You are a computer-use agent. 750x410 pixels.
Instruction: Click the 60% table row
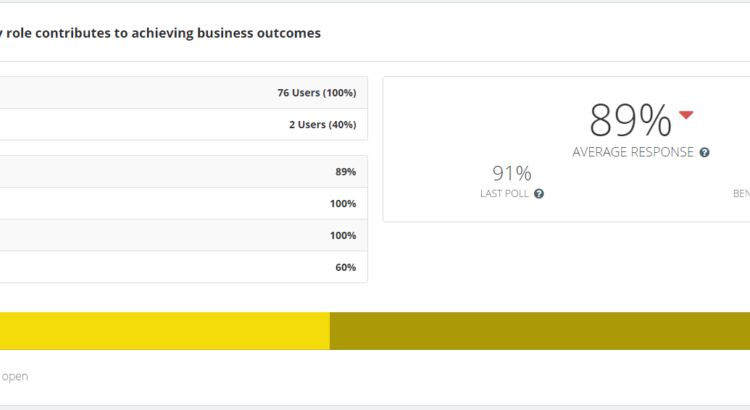click(x=183, y=268)
